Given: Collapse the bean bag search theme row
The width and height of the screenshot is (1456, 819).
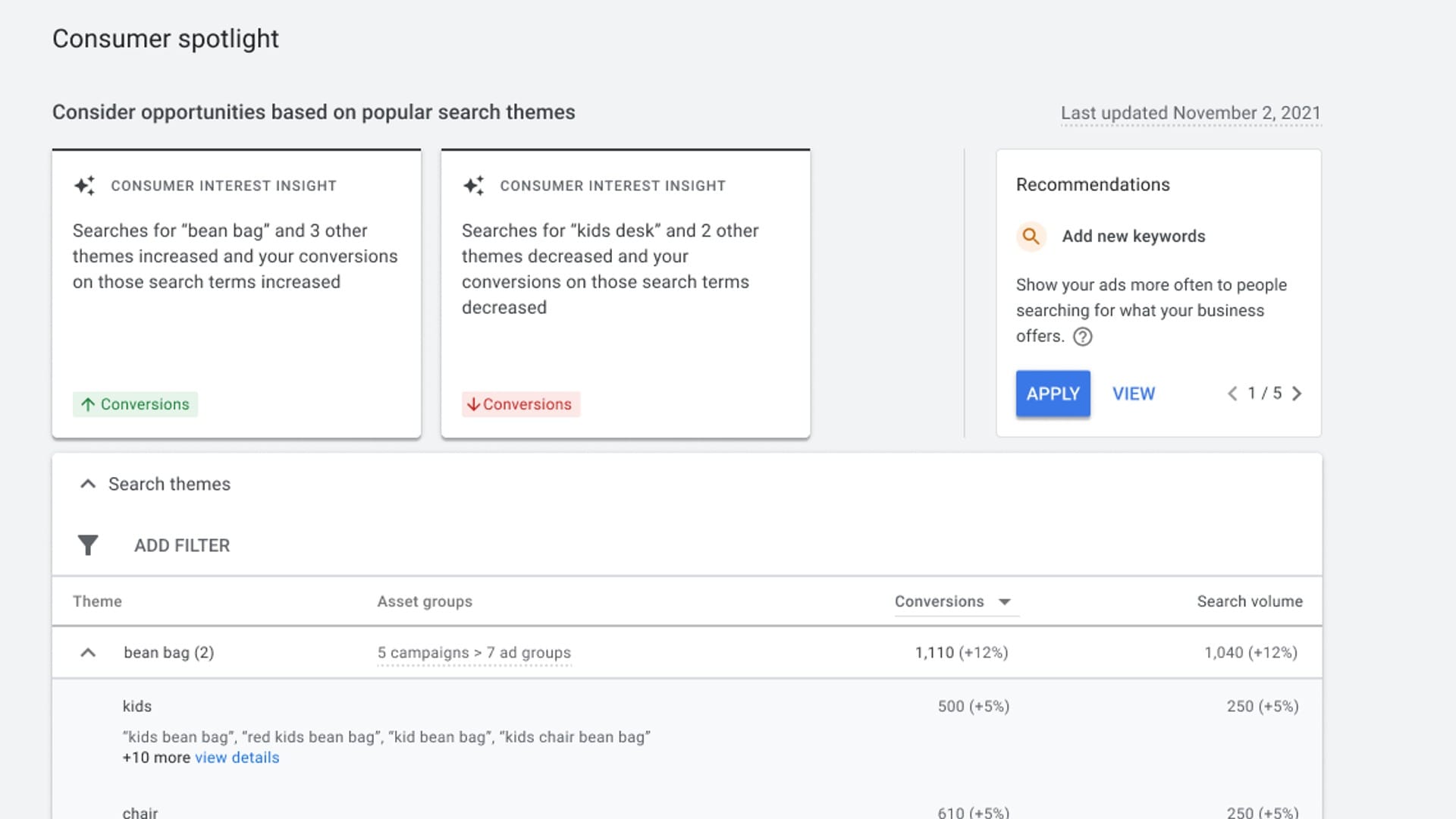Looking at the screenshot, I should 88,652.
